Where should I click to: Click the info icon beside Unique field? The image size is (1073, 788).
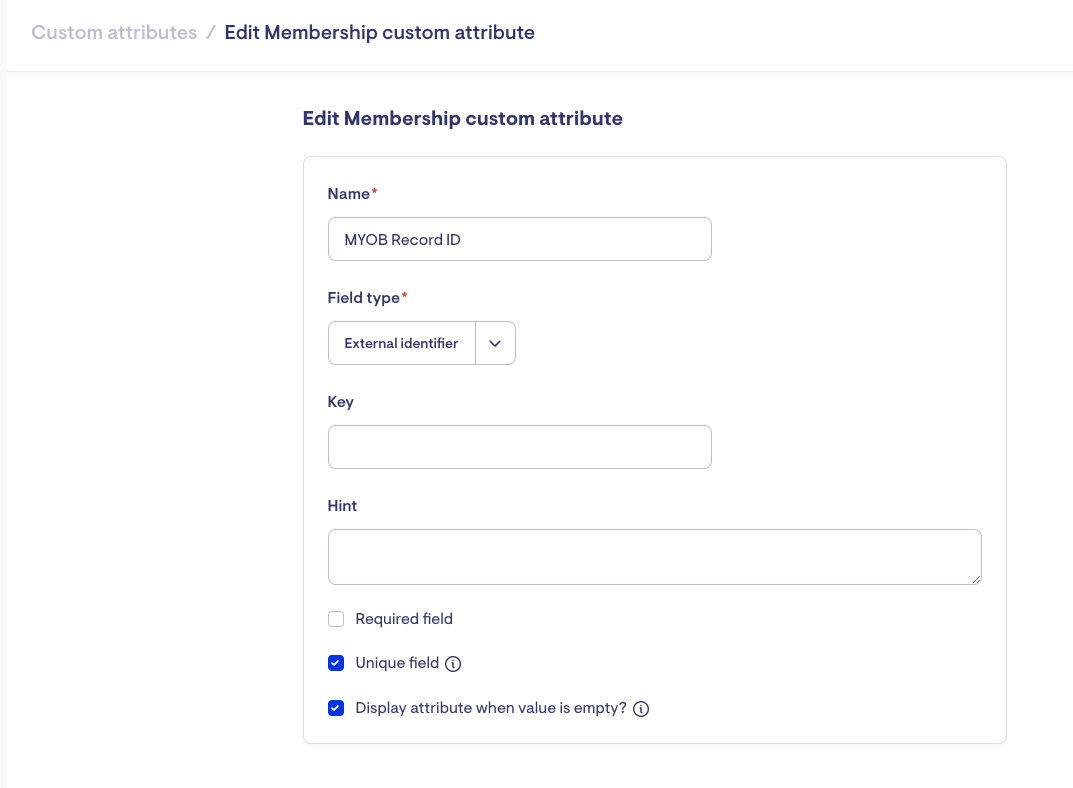[453, 664]
